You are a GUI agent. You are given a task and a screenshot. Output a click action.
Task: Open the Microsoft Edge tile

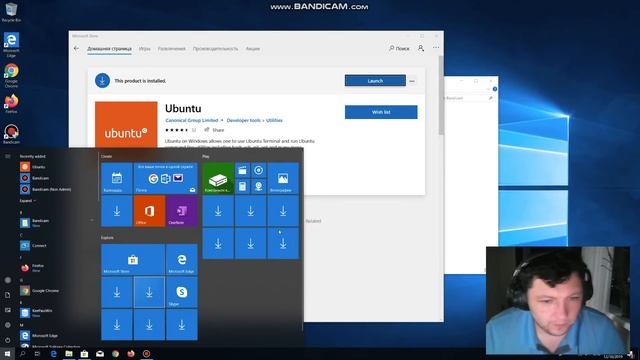pos(182,259)
